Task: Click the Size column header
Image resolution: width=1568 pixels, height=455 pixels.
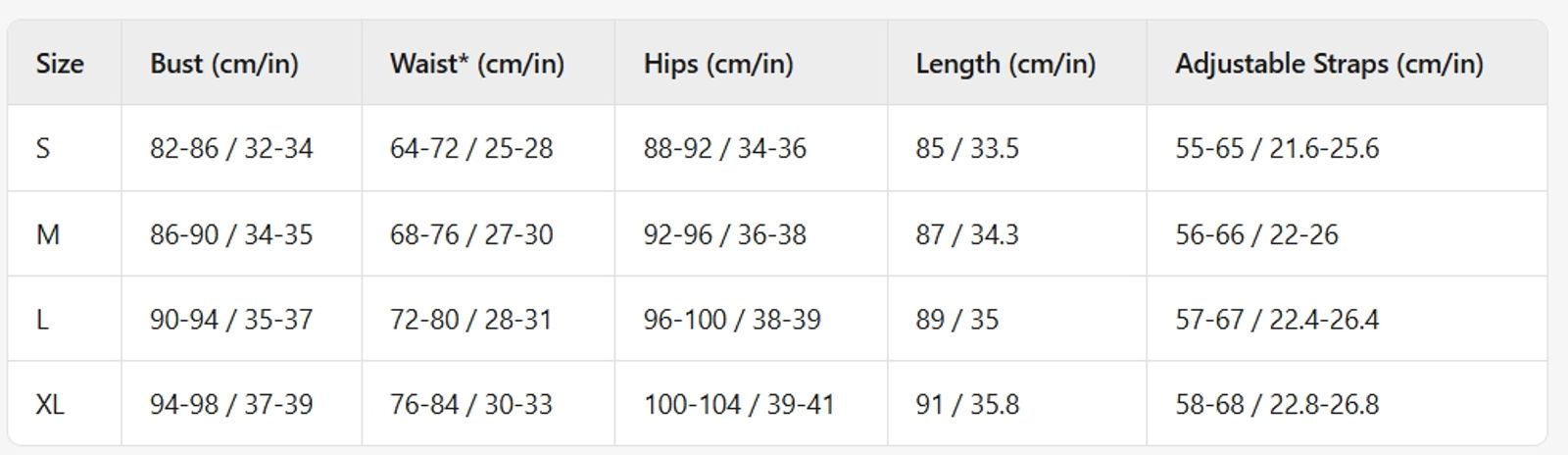Action: [60, 64]
